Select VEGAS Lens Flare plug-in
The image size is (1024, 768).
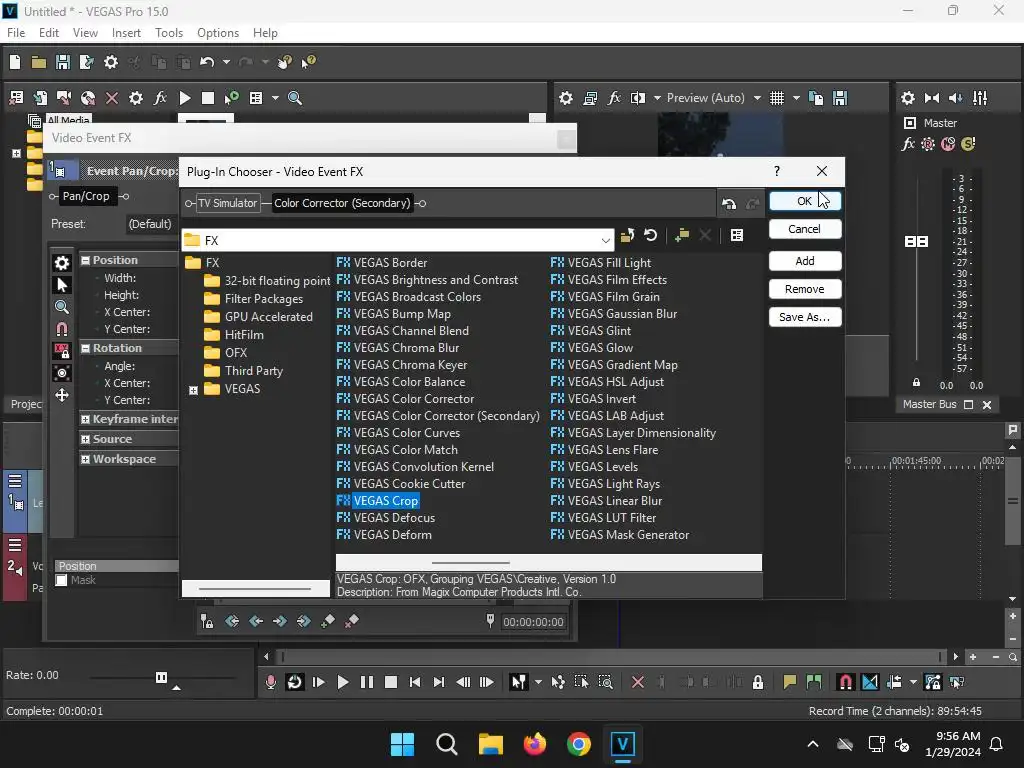point(613,450)
